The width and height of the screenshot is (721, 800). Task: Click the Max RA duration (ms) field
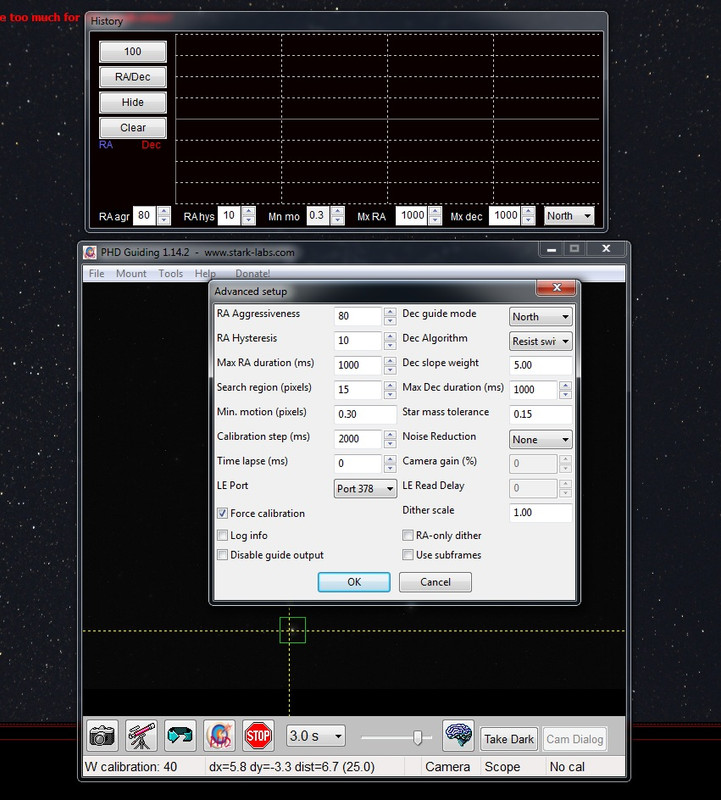click(x=358, y=365)
